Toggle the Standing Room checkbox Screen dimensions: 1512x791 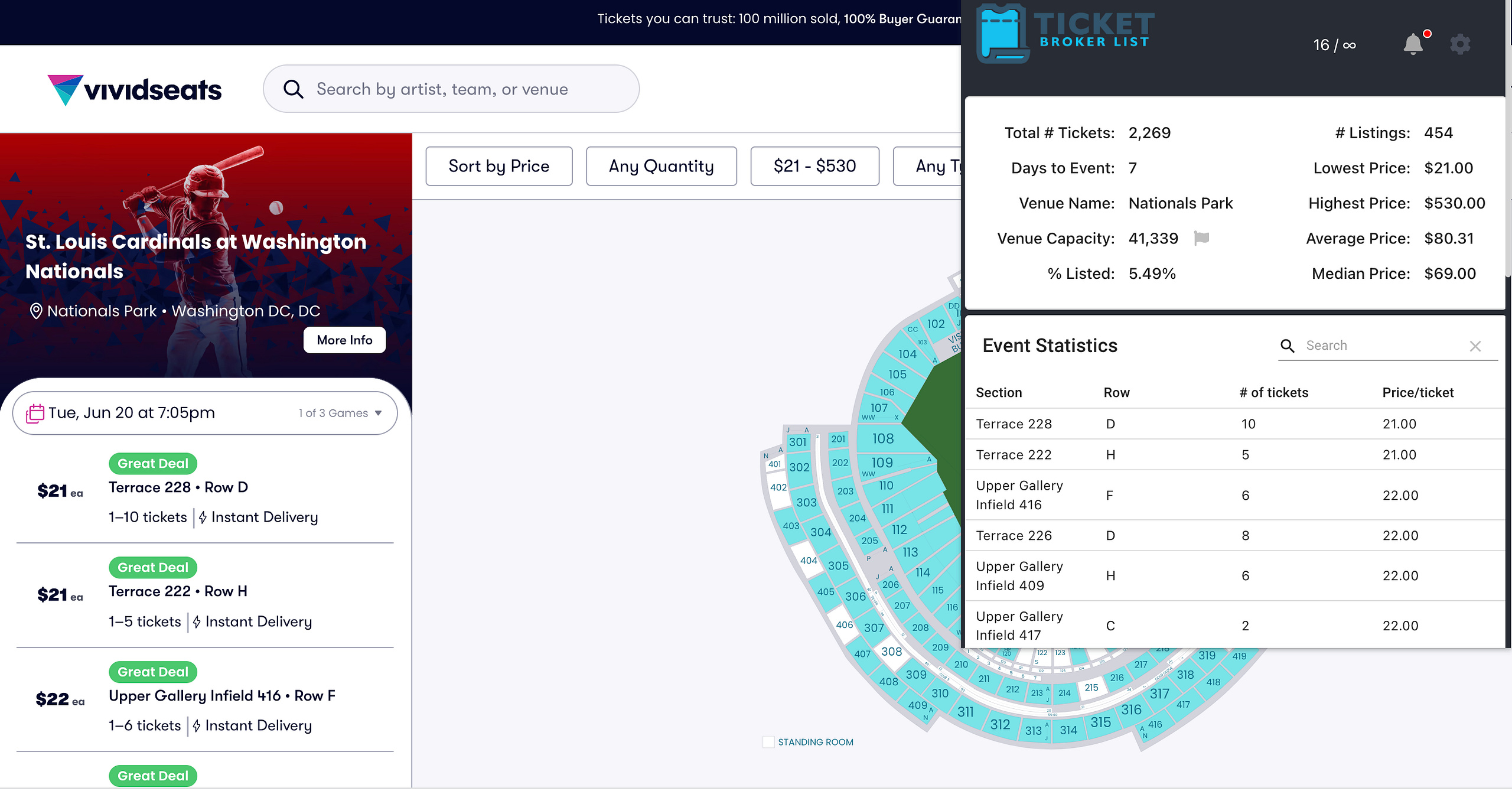[x=768, y=742]
